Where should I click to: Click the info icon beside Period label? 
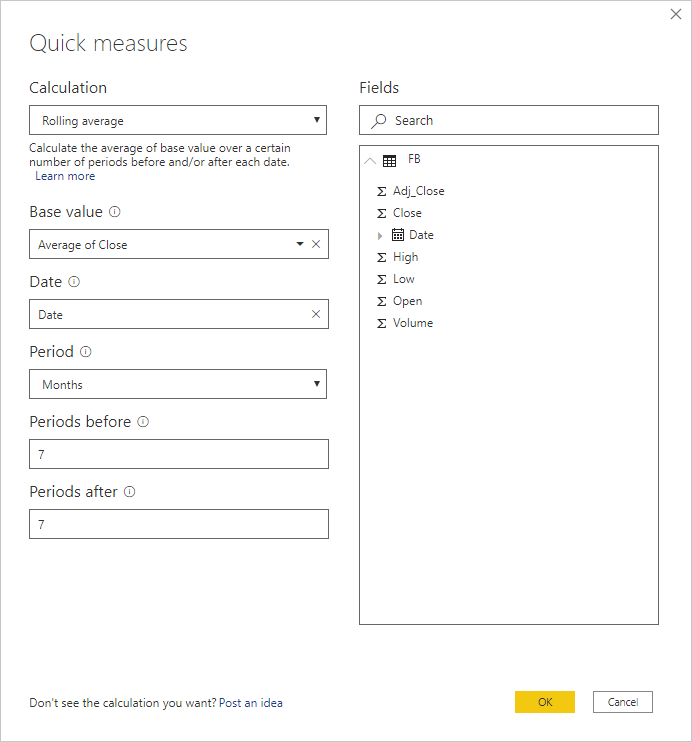85,352
